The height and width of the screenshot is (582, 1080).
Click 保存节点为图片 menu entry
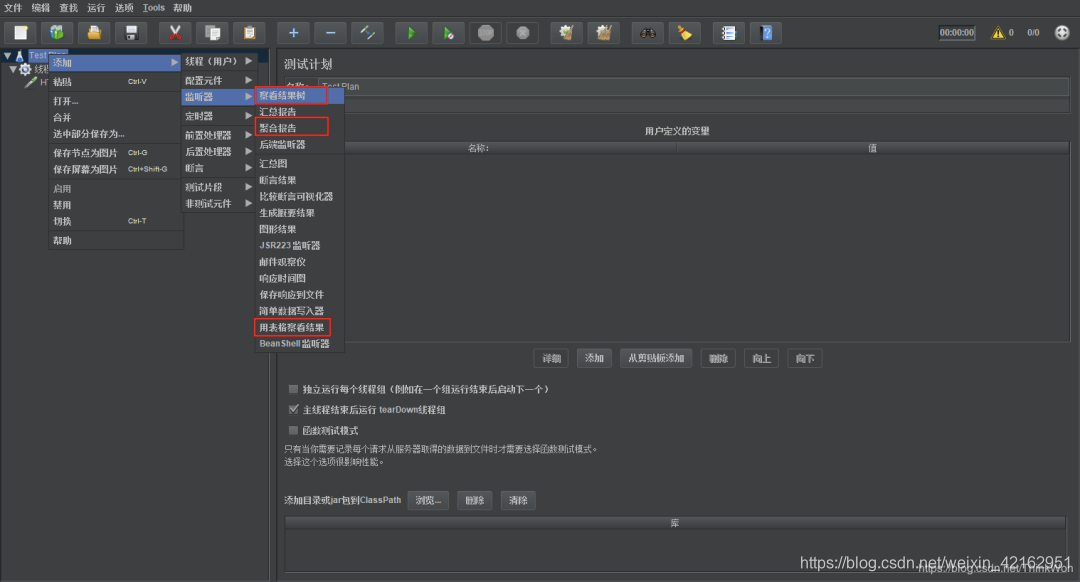[115, 153]
